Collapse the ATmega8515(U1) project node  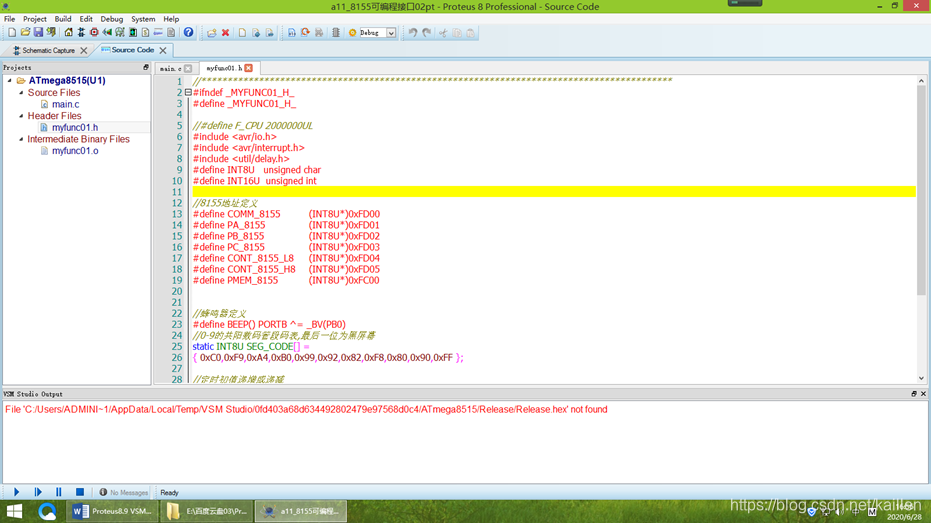[10, 80]
